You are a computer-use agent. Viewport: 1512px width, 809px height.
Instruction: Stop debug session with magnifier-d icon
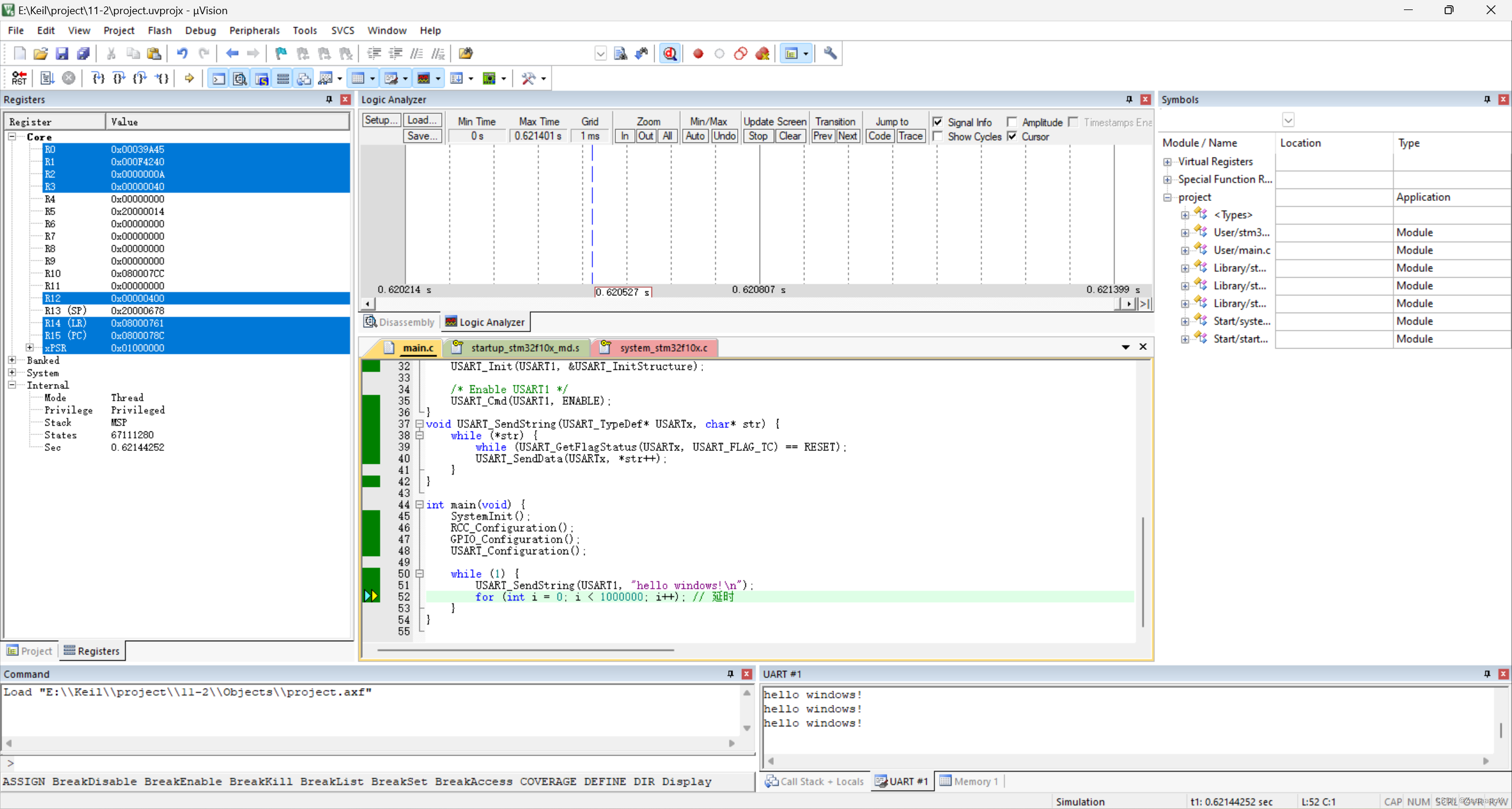[x=670, y=54]
